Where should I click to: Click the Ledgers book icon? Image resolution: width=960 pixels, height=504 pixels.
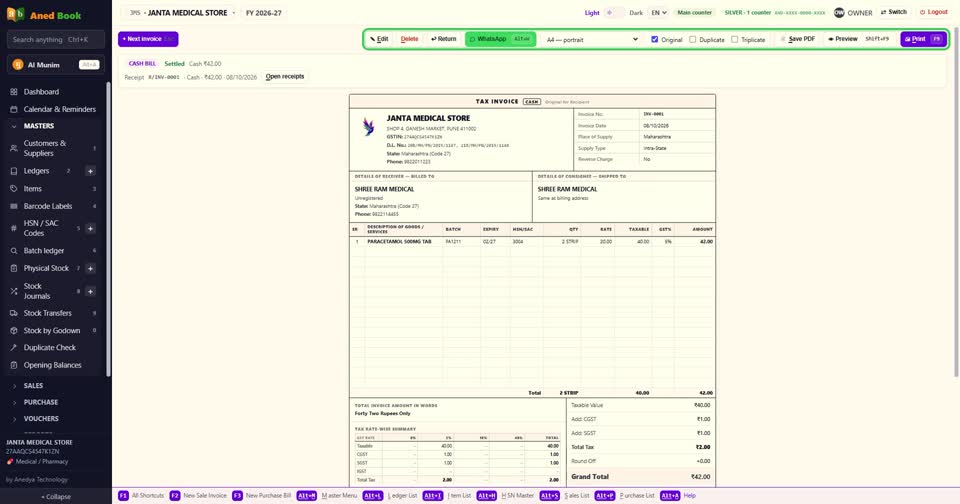pyautogui.click(x=13, y=171)
